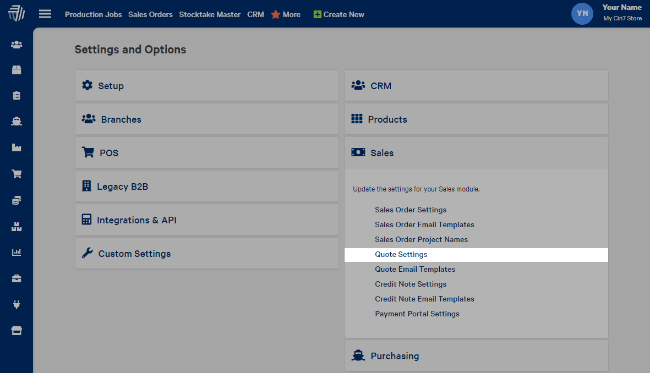Click the Your Name account label
650x373 pixels.
622,7
